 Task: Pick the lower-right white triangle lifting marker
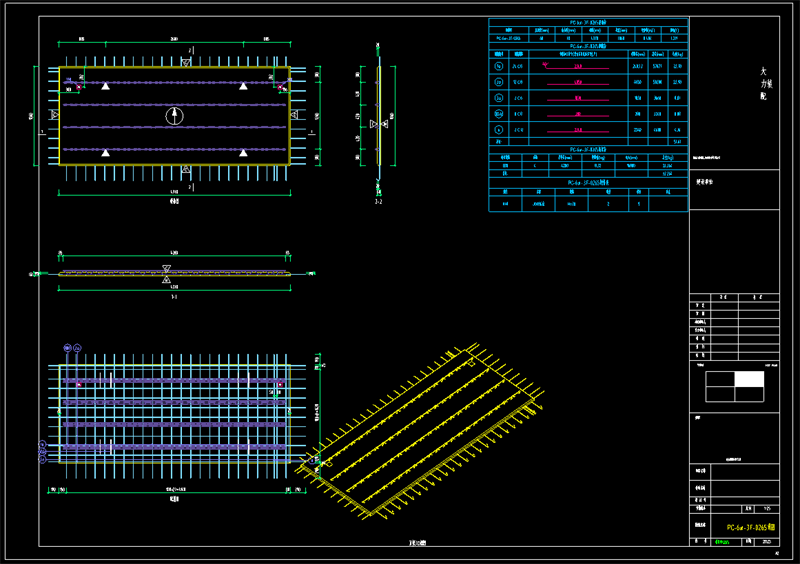click(243, 153)
